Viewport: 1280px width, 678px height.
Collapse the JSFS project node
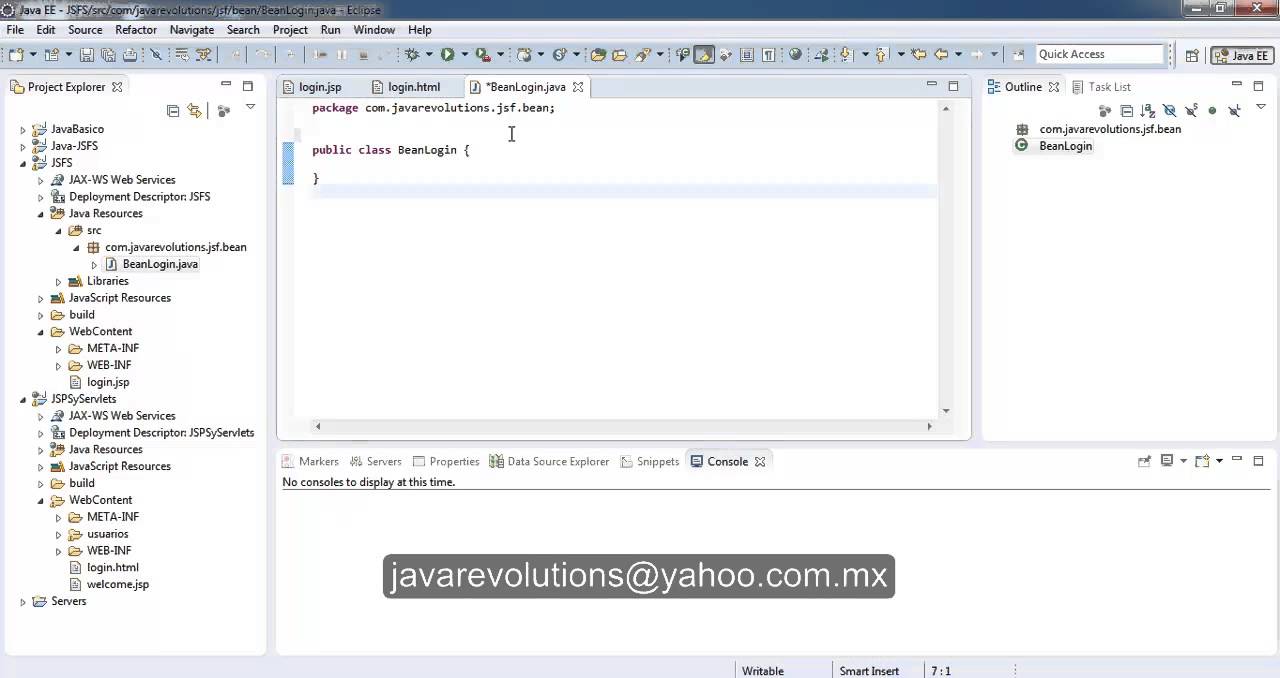click(23, 163)
